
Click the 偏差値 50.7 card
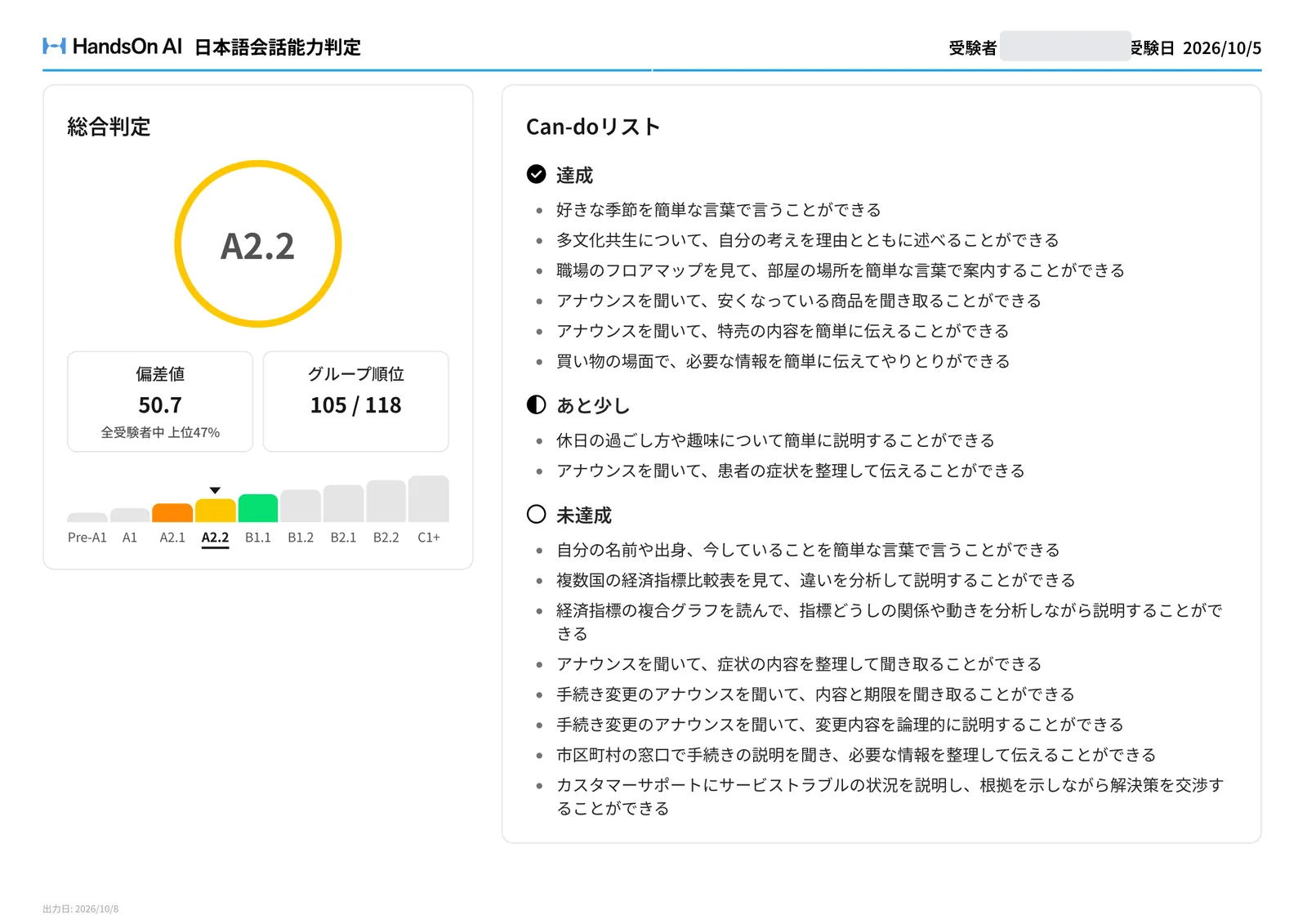(x=160, y=401)
